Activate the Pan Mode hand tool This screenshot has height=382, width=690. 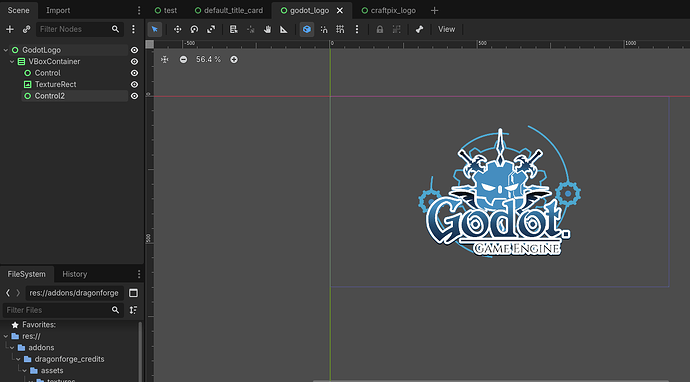(x=267, y=29)
